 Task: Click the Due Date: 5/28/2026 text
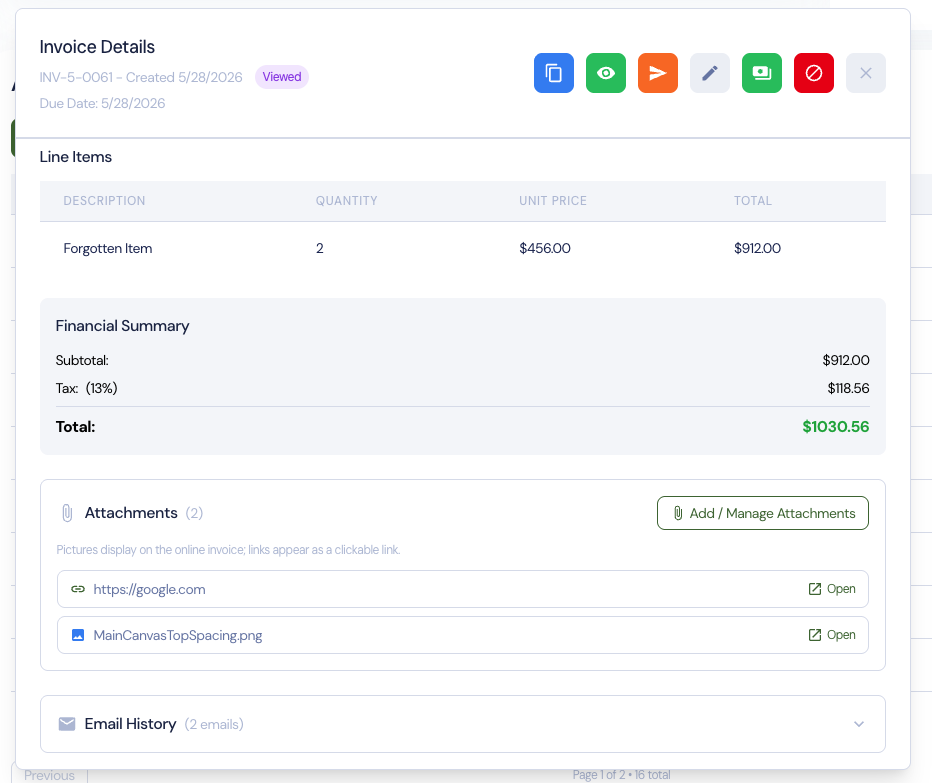[102, 103]
